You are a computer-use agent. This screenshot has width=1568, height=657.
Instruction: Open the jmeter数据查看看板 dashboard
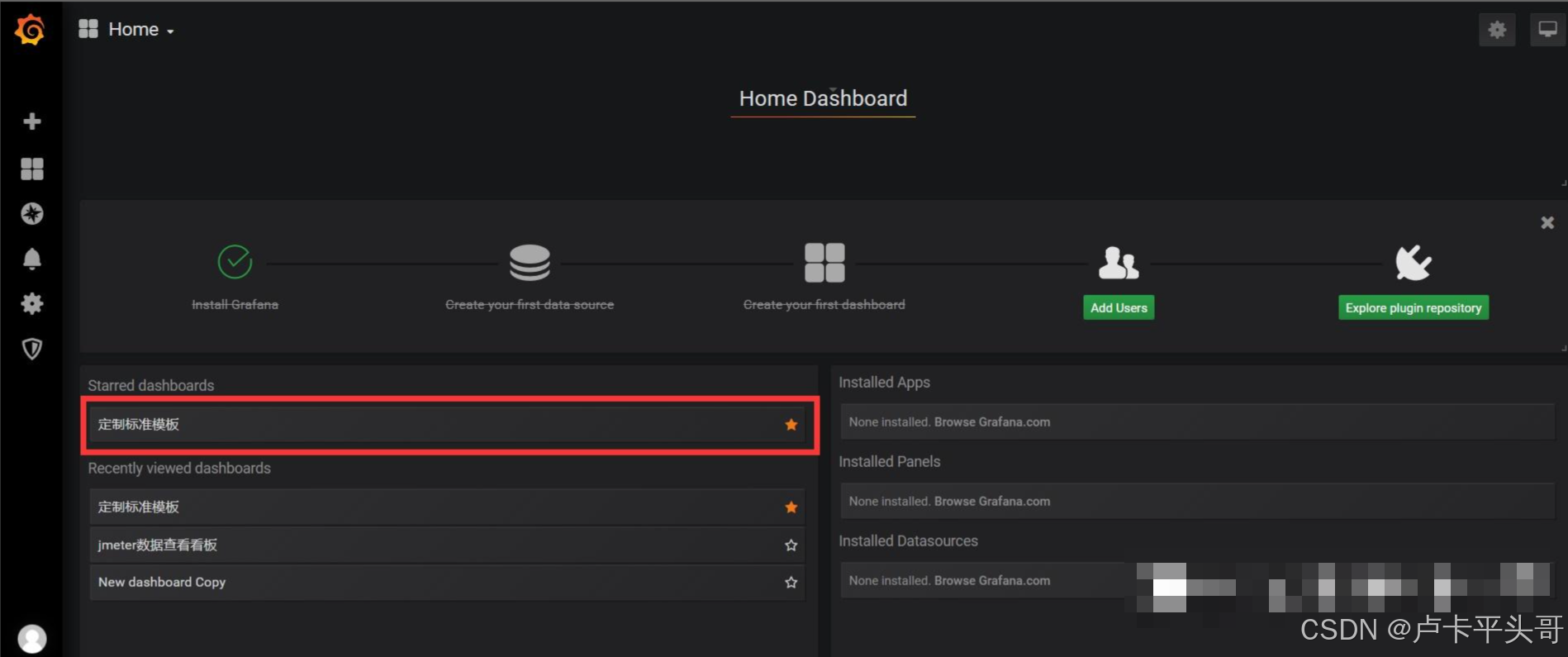tap(447, 545)
